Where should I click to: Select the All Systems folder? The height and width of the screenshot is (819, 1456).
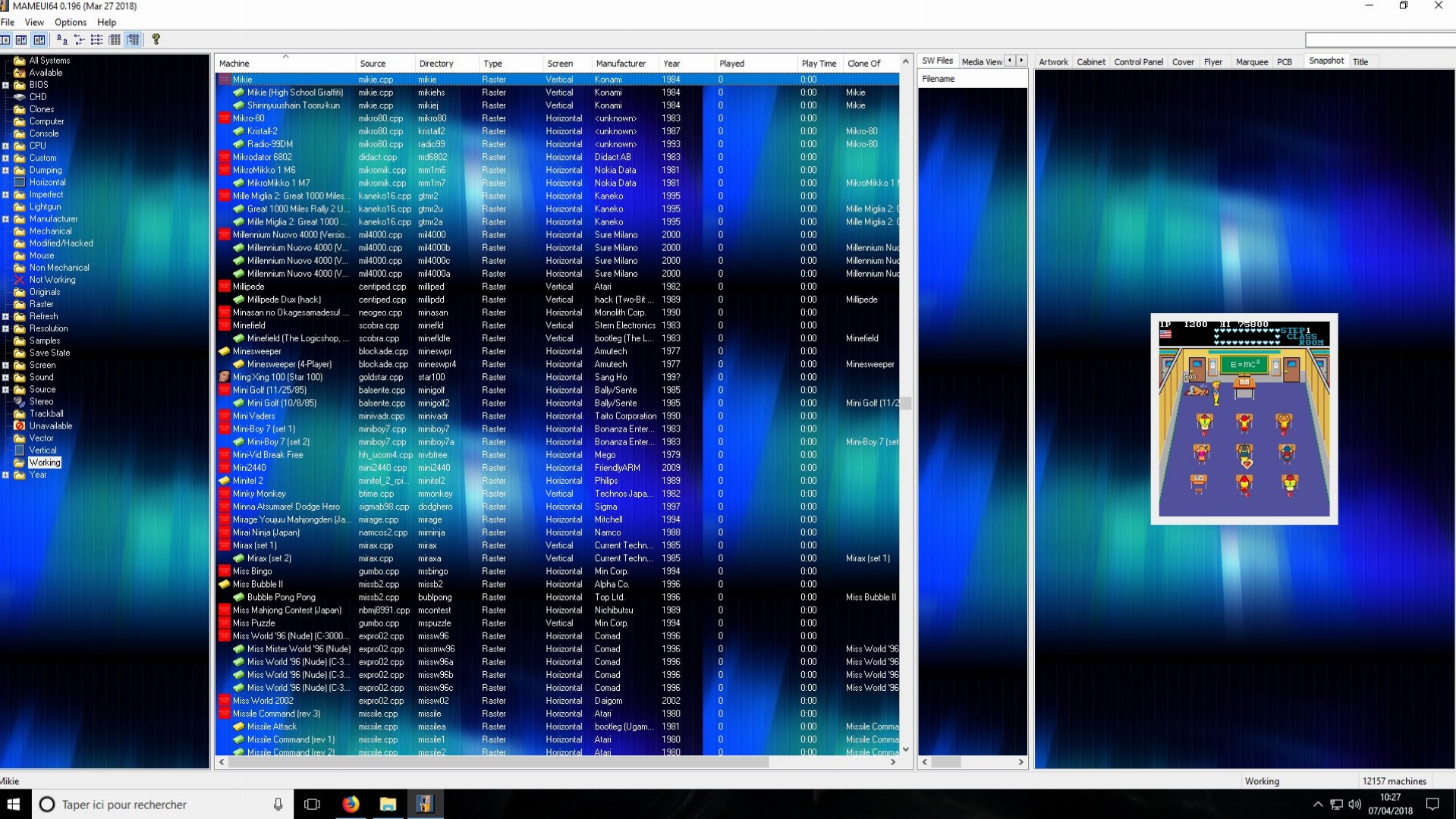pos(49,61)
